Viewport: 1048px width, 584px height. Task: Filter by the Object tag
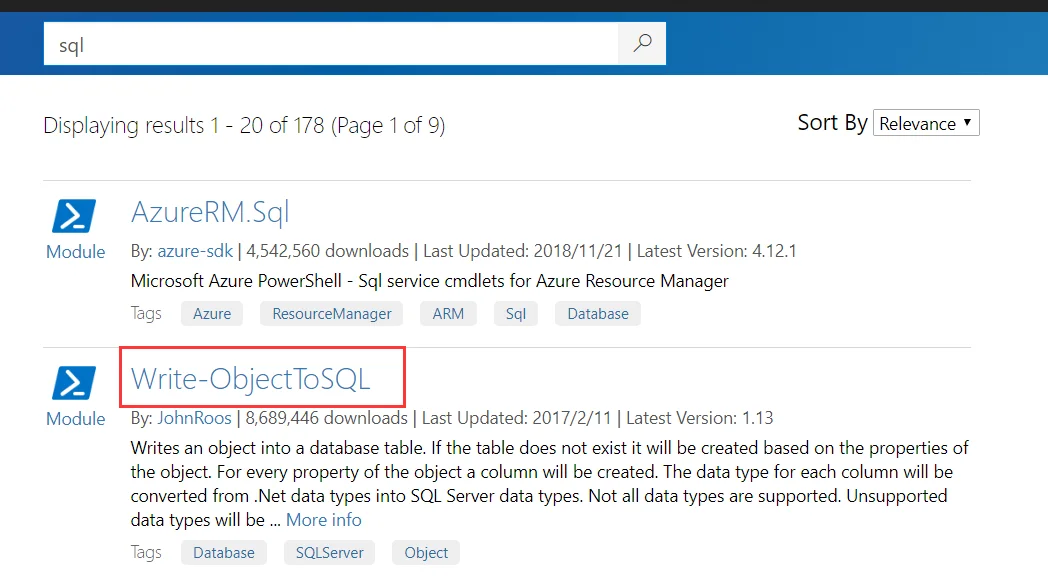426,553
